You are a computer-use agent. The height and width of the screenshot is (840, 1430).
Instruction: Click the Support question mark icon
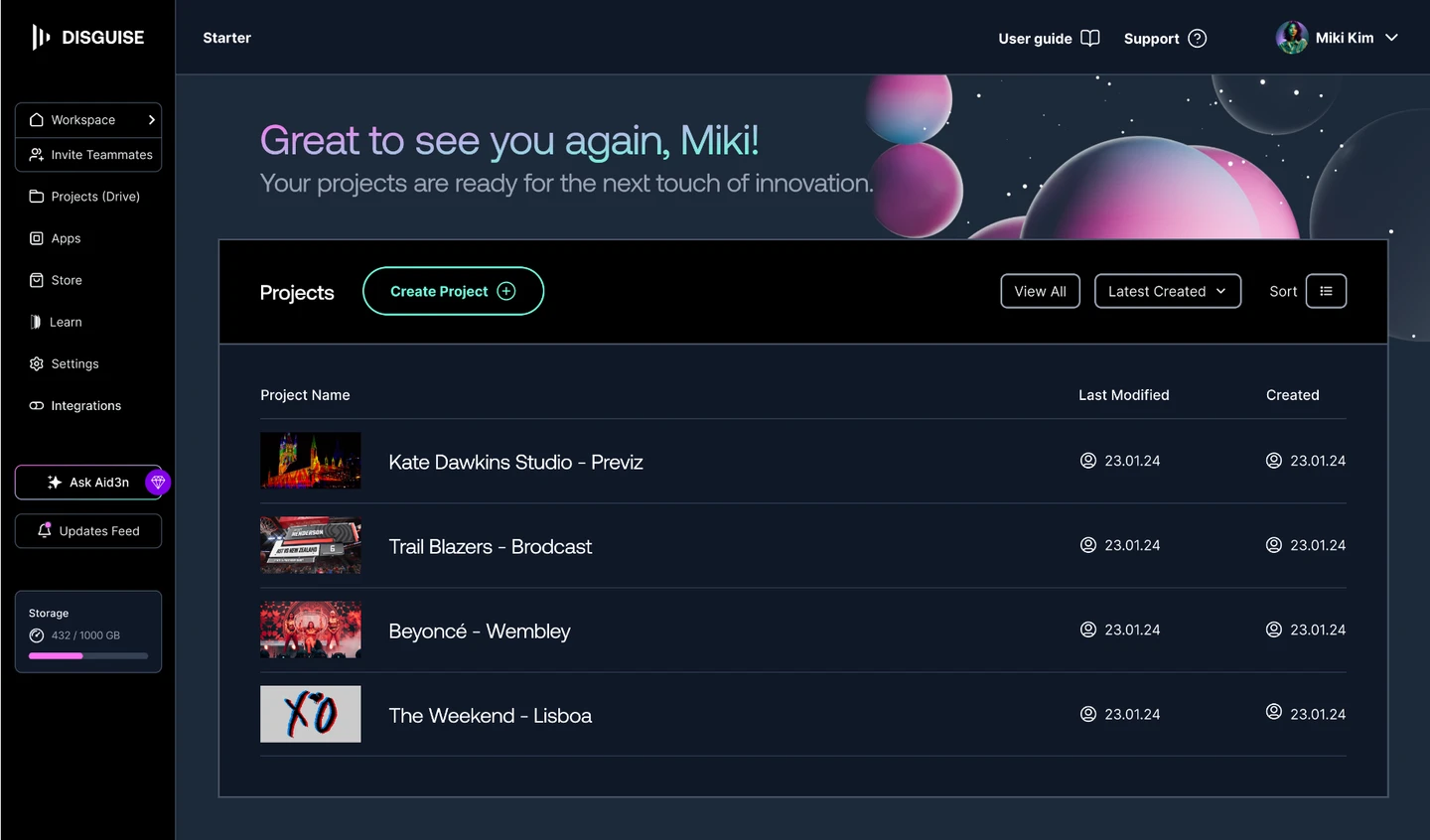(1198, 39)
